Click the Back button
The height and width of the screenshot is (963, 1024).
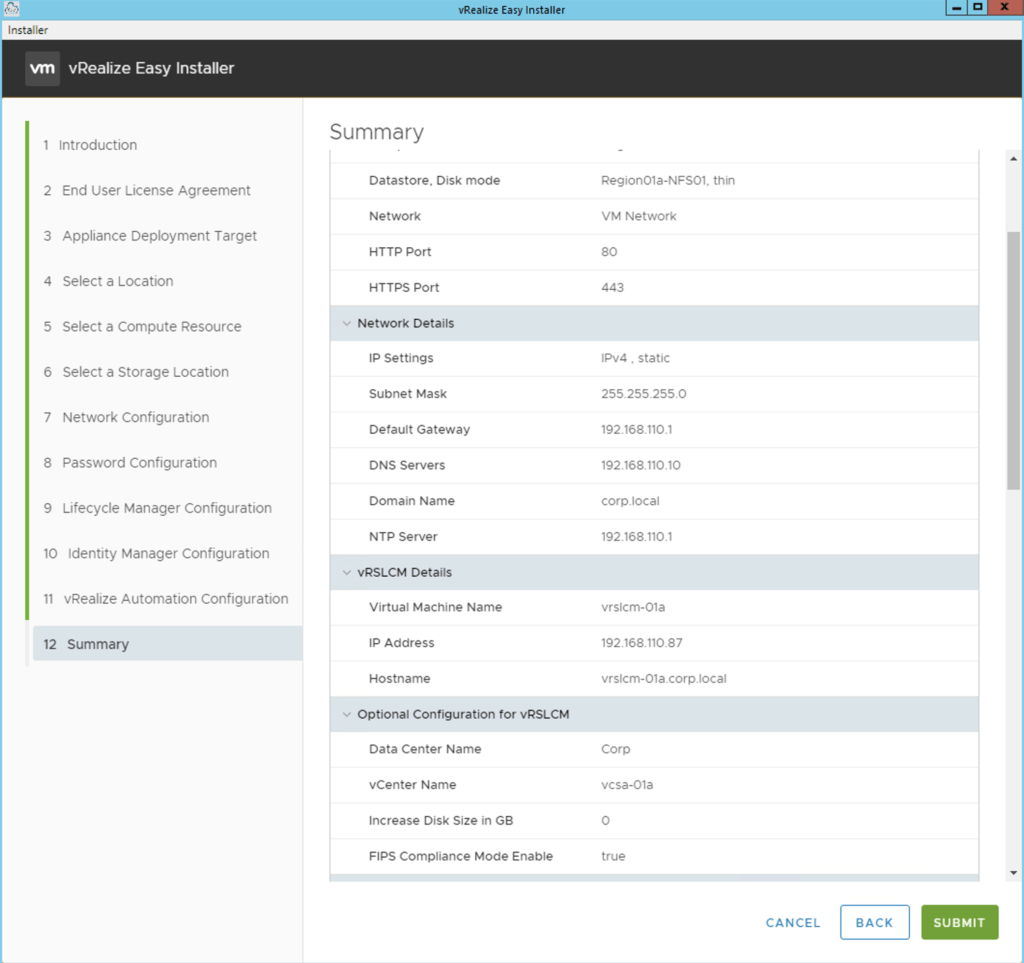pos(874,923)
